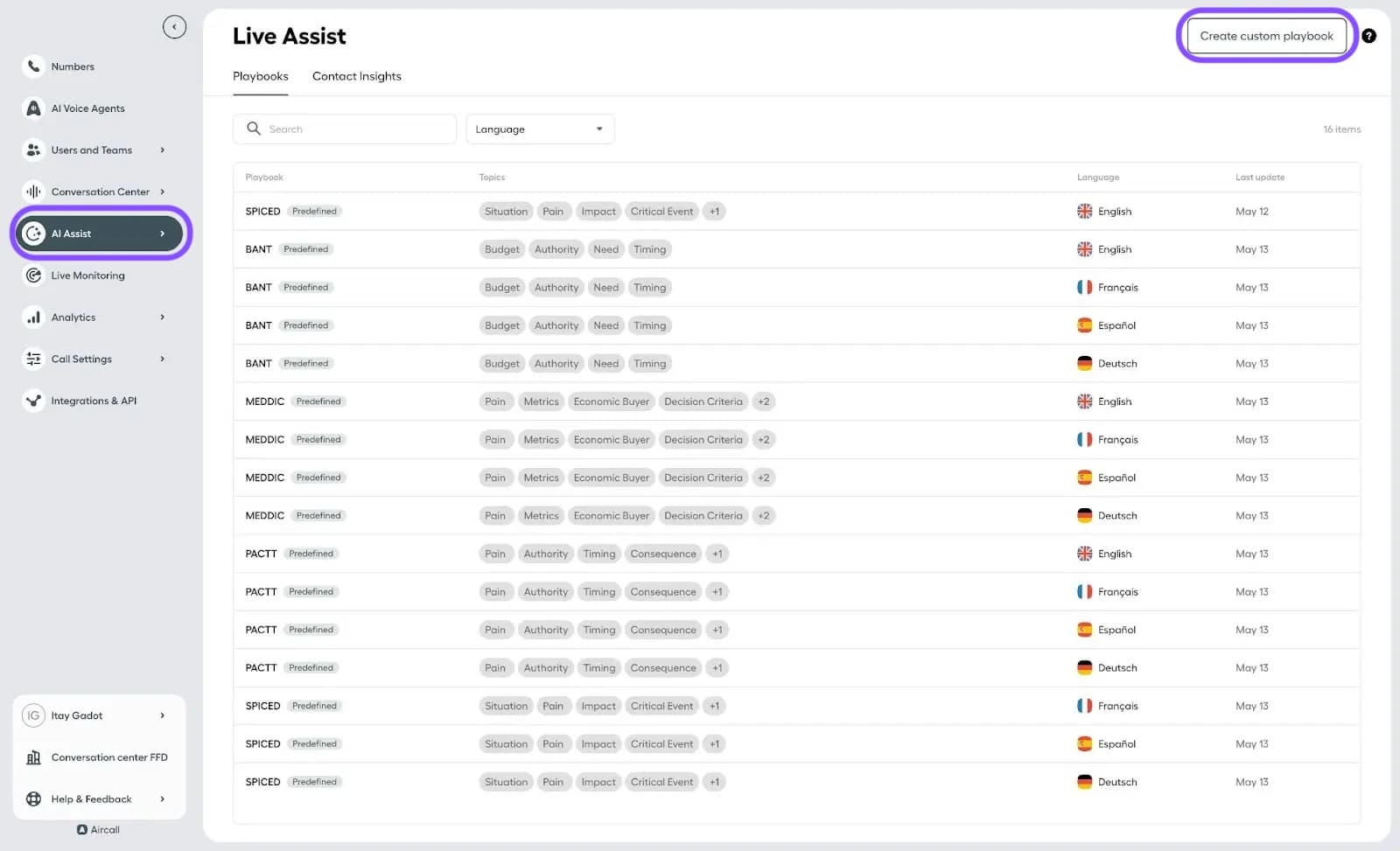Collapse the sidebar with the arrow icon
1400x851 pixels.
174,27
